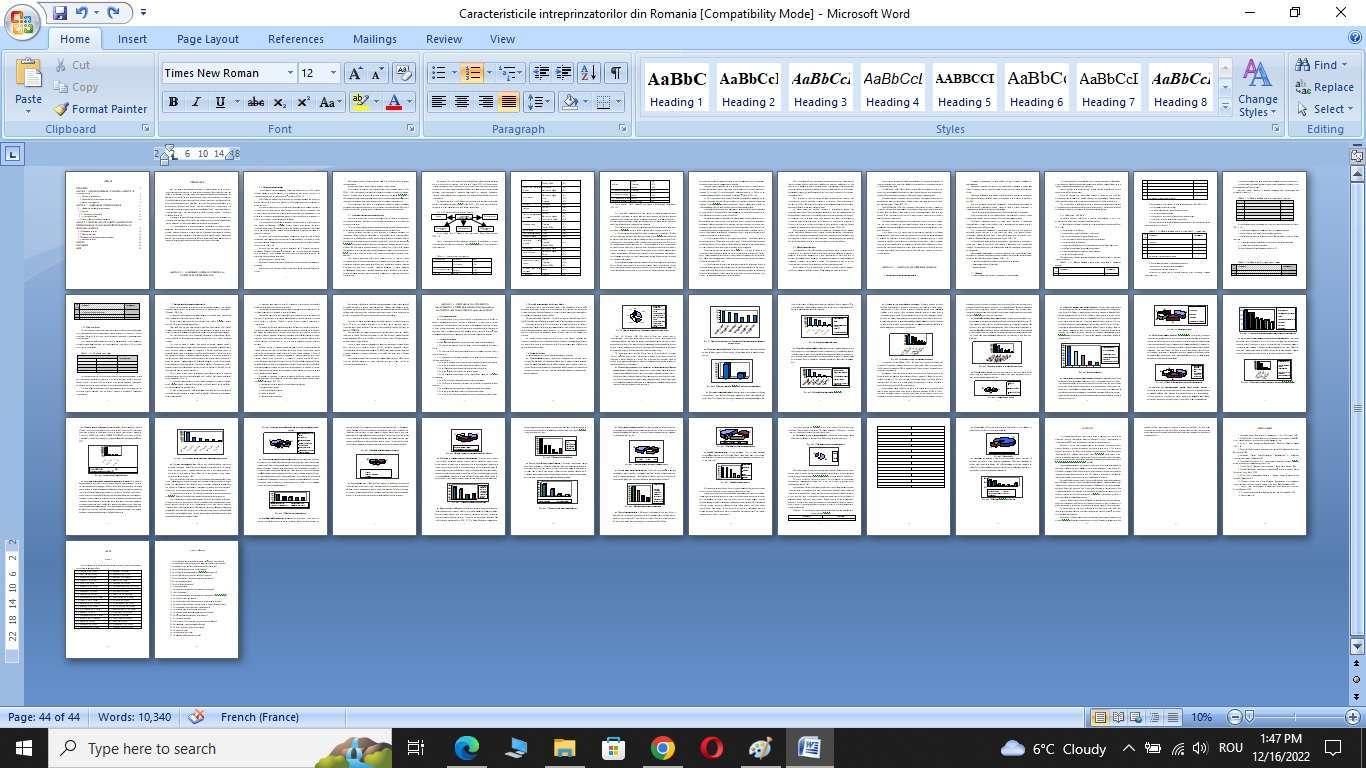
Task: Select the first page thumbnail
Action: (107, 230)
